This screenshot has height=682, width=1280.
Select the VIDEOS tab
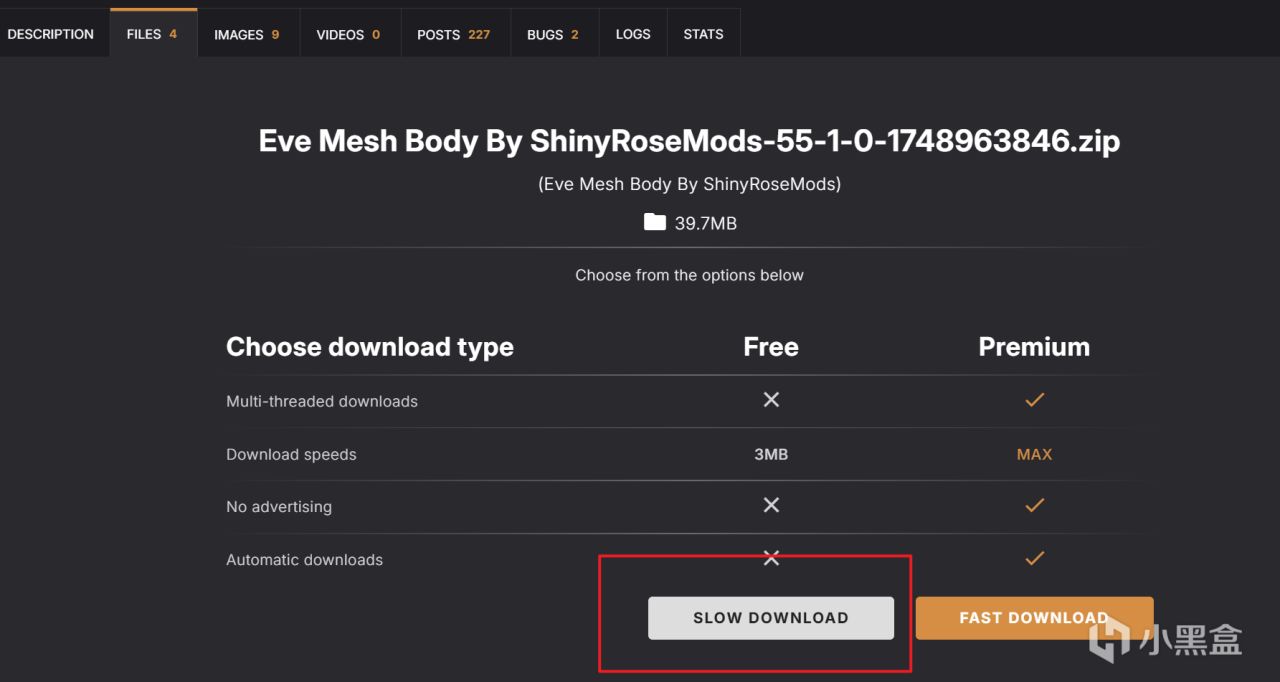348,34
